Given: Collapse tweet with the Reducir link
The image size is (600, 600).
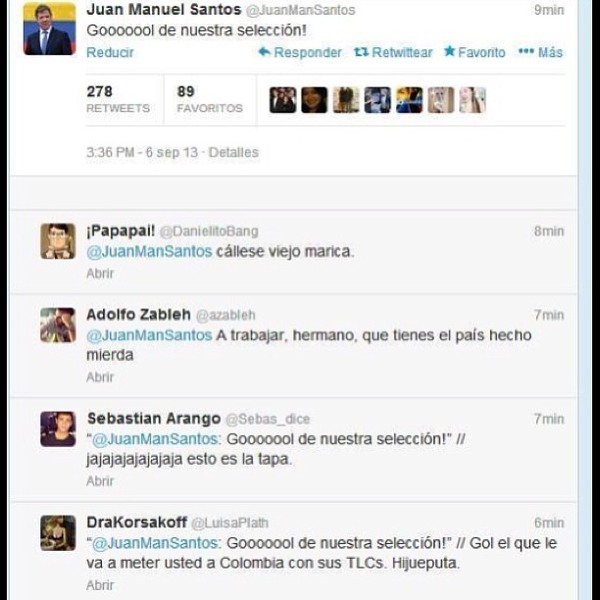Looking at the screenshot, I should (x=110, y=52).
